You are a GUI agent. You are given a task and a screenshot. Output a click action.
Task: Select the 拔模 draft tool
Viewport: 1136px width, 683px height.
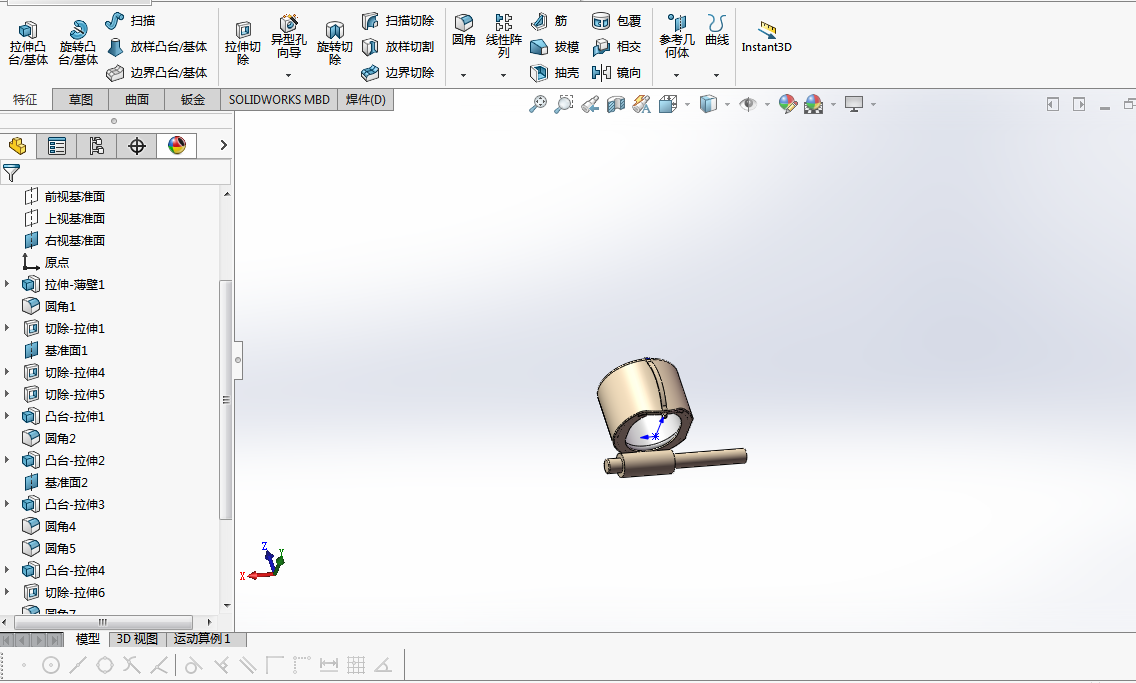pos(555,47)
